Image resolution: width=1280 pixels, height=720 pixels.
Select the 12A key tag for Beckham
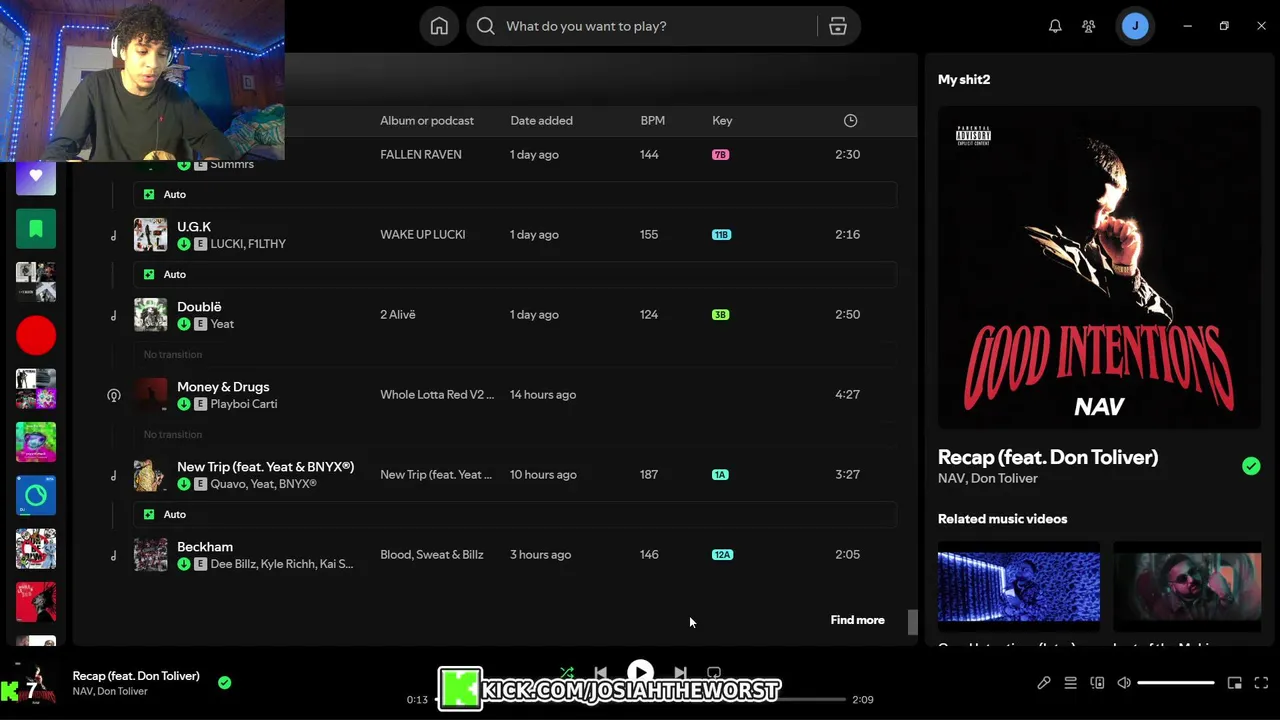pos(722,555)
